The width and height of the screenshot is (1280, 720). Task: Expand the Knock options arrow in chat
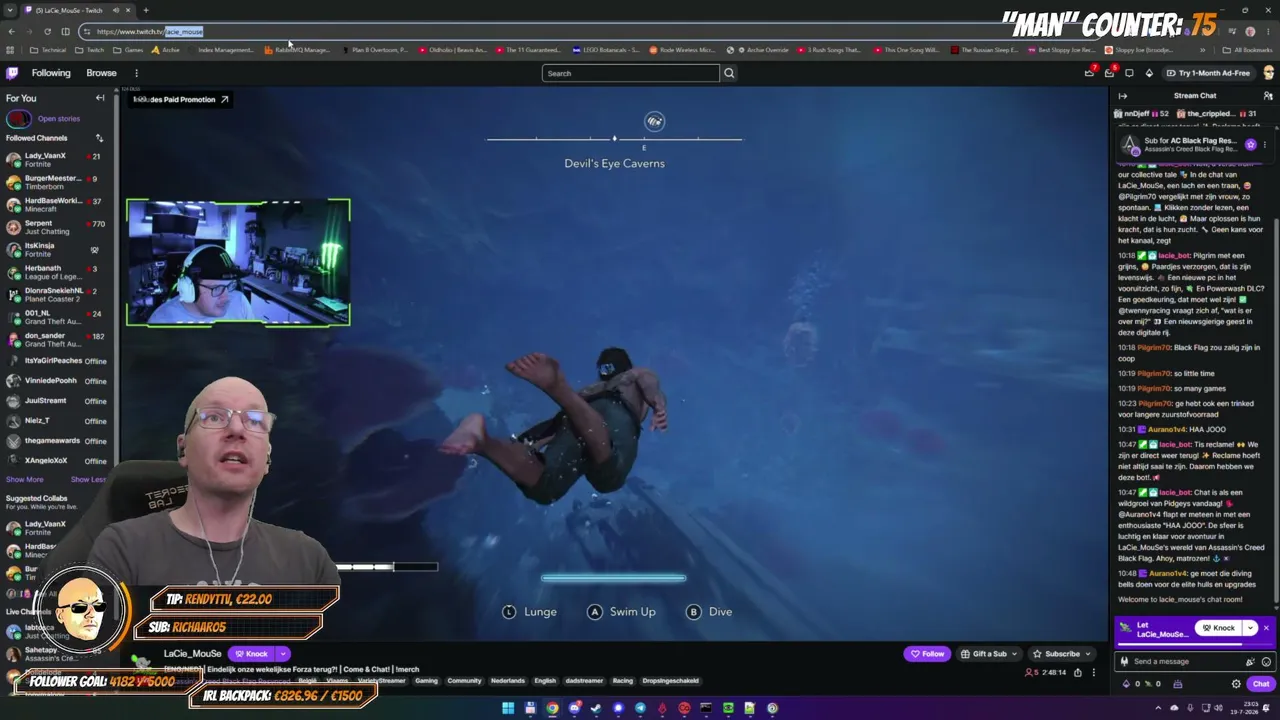coord(1250,628)
